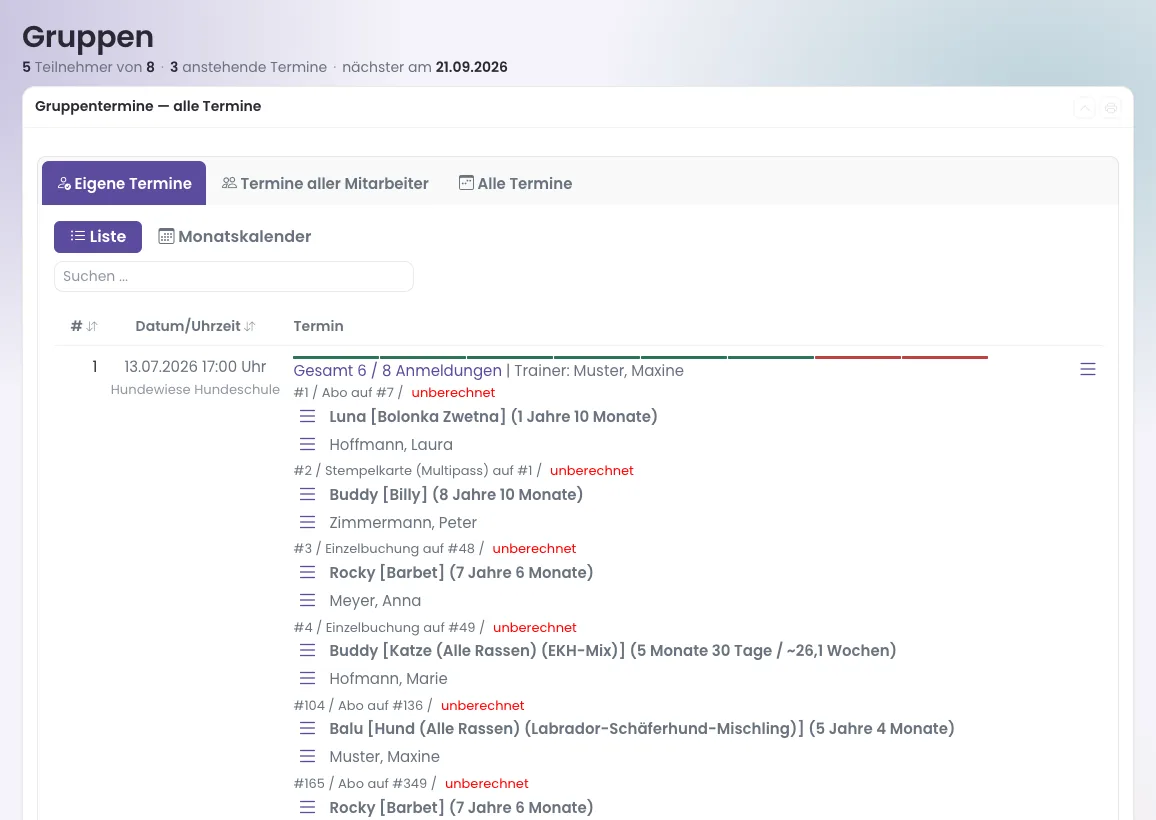Click the Buddy [Katze (Alle Rassen)] entry name
Image resolution: width=1156 pixels, height=820 pixels.
tap(613, 651)
